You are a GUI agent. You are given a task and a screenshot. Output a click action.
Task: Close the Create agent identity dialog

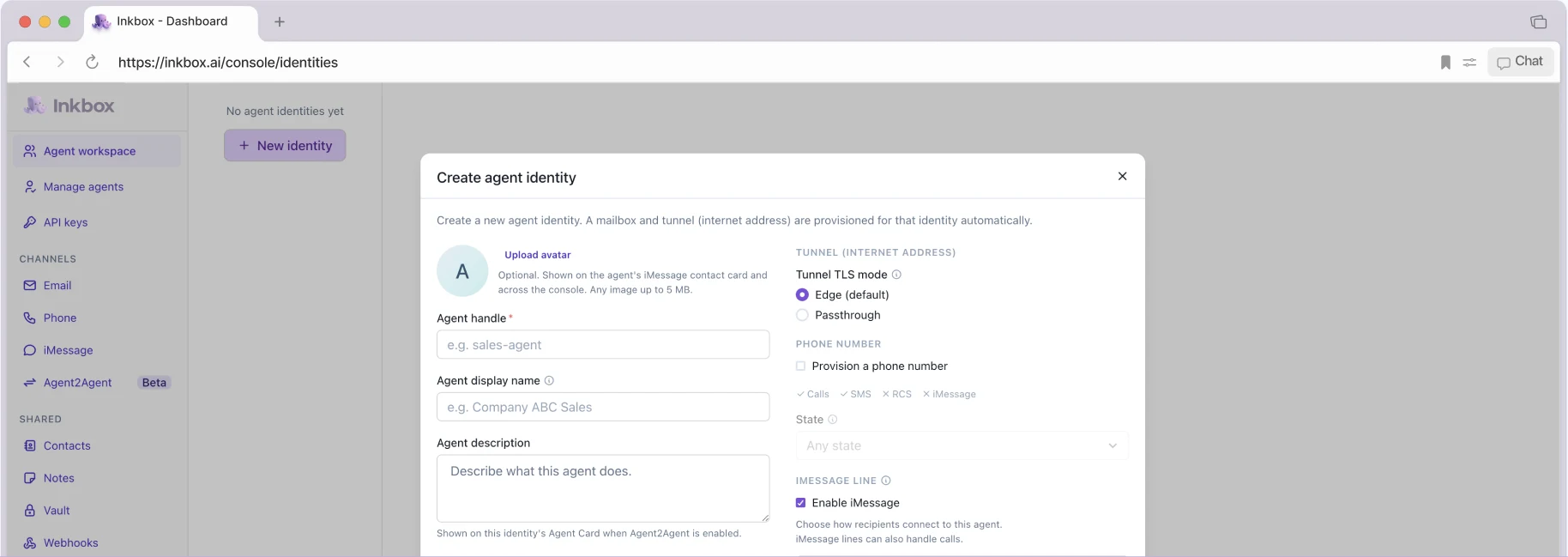coord(1122,176)
